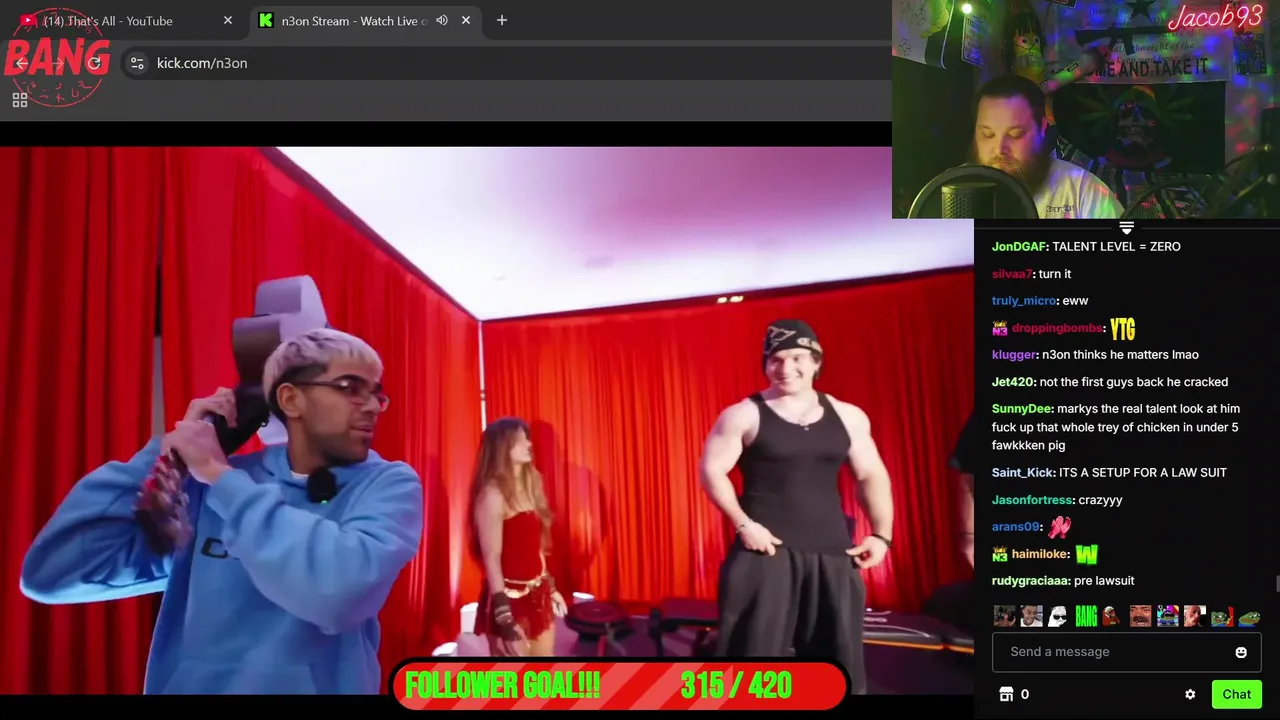Insert the laughing mustached man emote

click(x=1140, y=616)
